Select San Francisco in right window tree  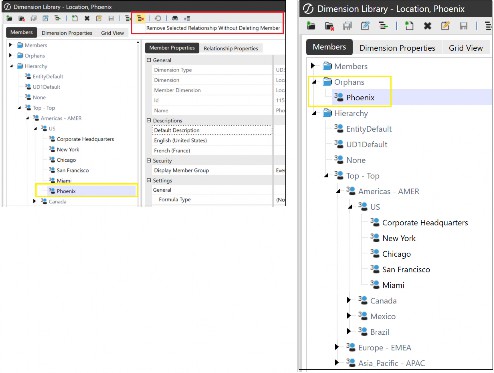406,269
